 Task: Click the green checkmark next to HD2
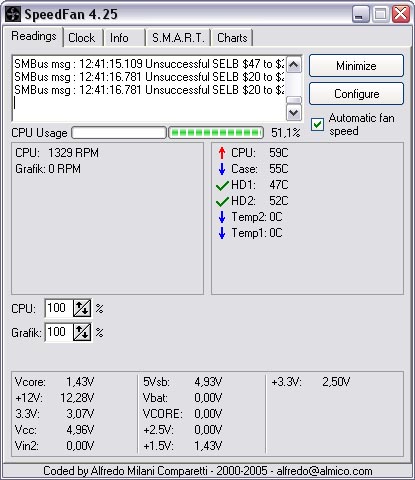[x=222, y=201]
